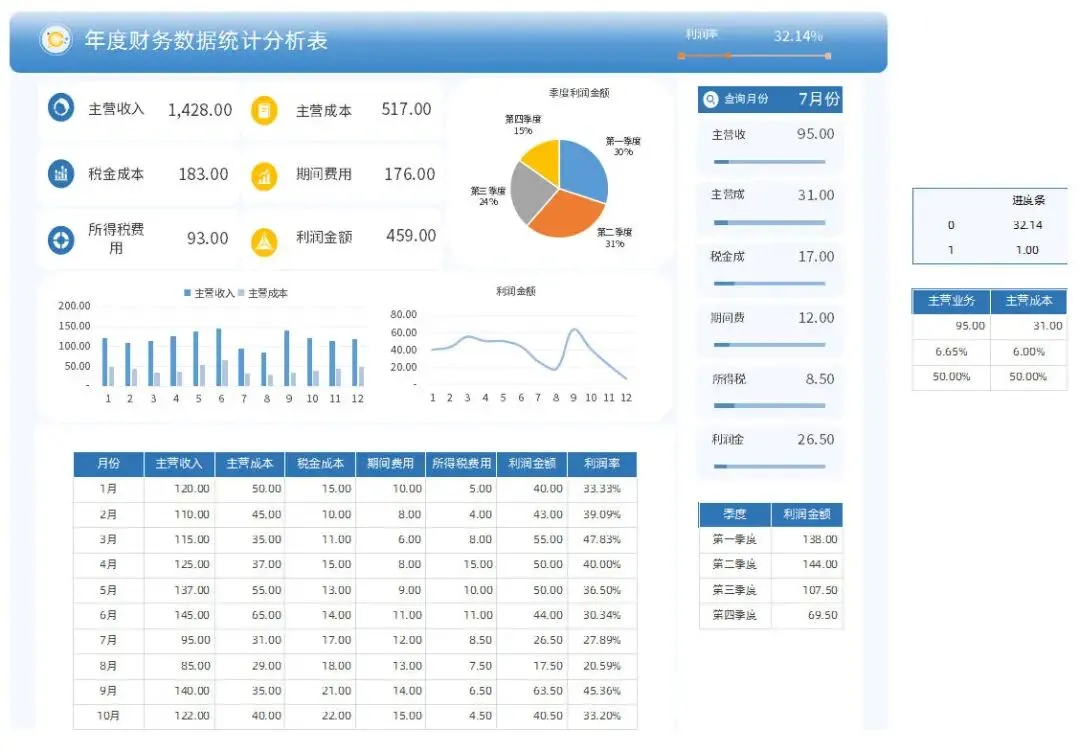This screenshot has width=1080, height=752.
Task: Click the 32.14% profit rate in the header
Action: tap(798, 36)
